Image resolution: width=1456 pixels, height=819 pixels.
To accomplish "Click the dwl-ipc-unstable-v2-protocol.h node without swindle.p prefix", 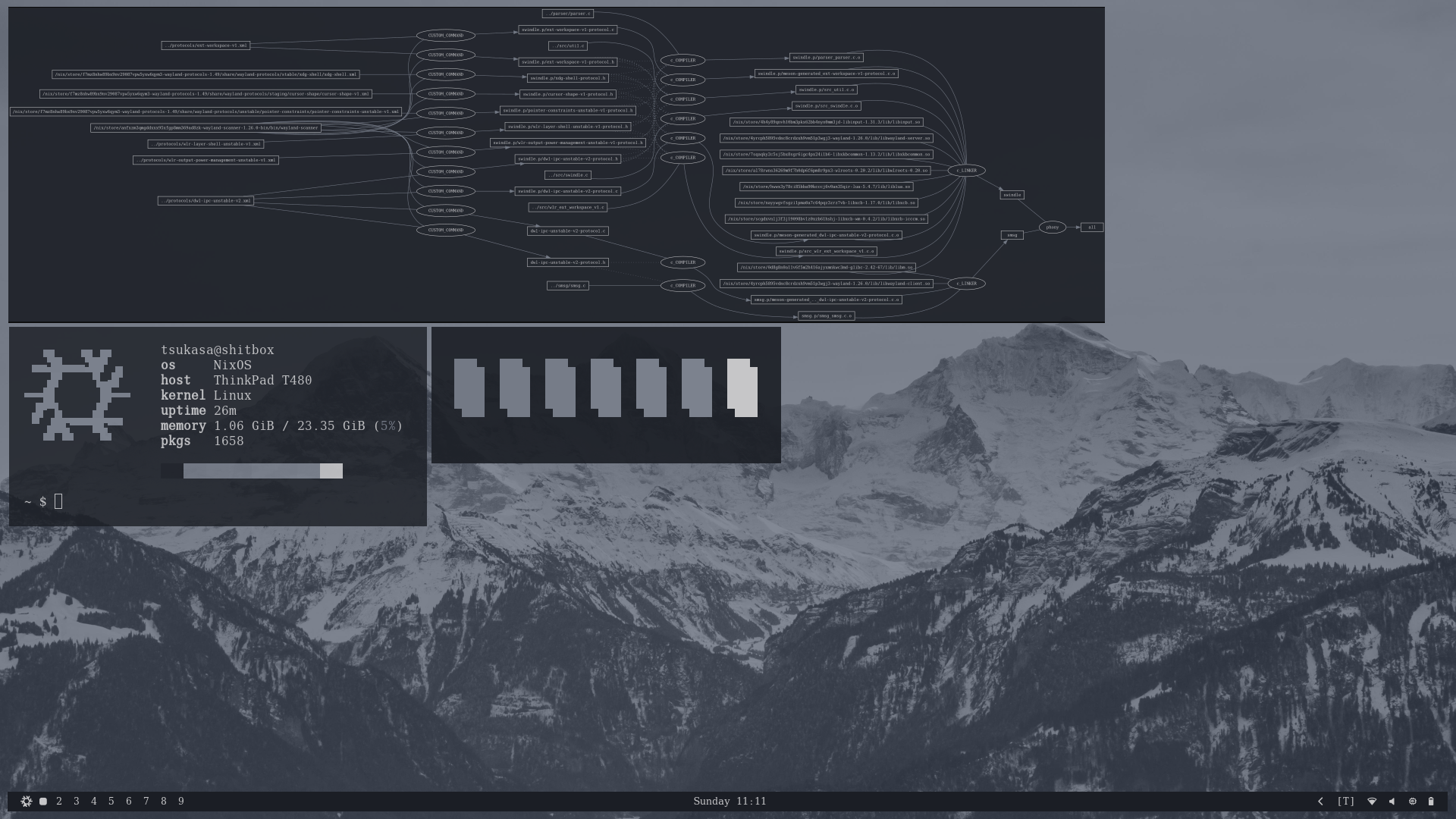I will tap(567, 262).
